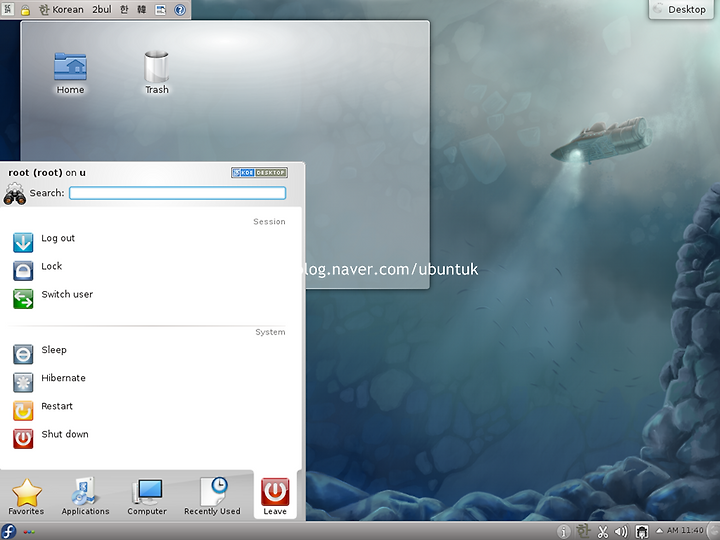
Task: Click the Korean Han tray icon in the taskbar
Action: pos(583,531)
